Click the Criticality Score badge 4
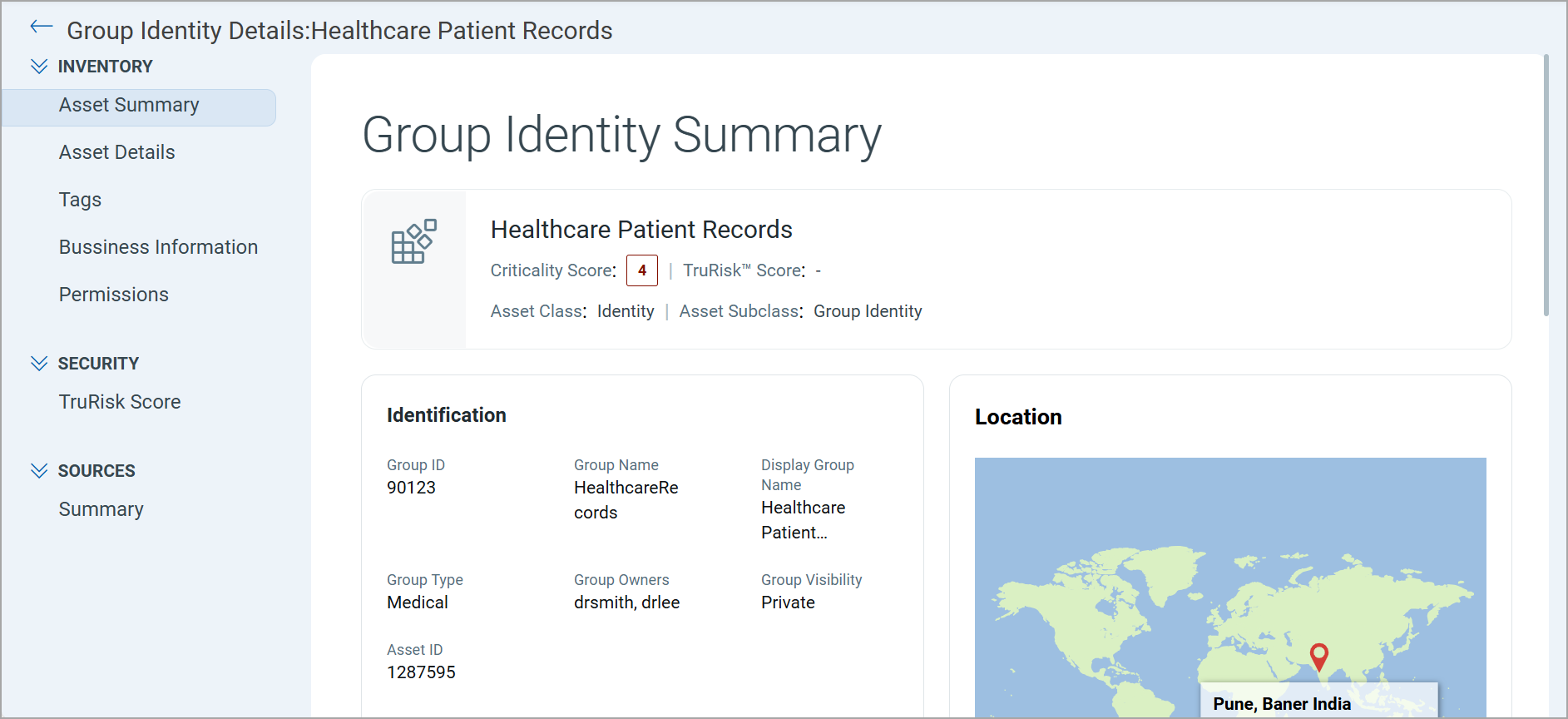Viewport: 1568px width, 719px height. click(x=641, y=270)
